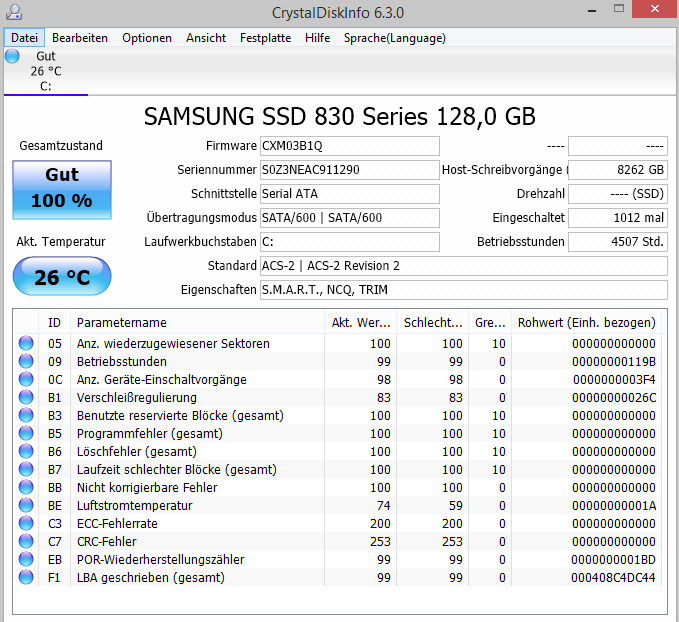This screenshot has height=622, width=679.
Task: Select 'ECC-Fehlerrate' parameter text
Action: pyautogui.click(x=117, y=524)
